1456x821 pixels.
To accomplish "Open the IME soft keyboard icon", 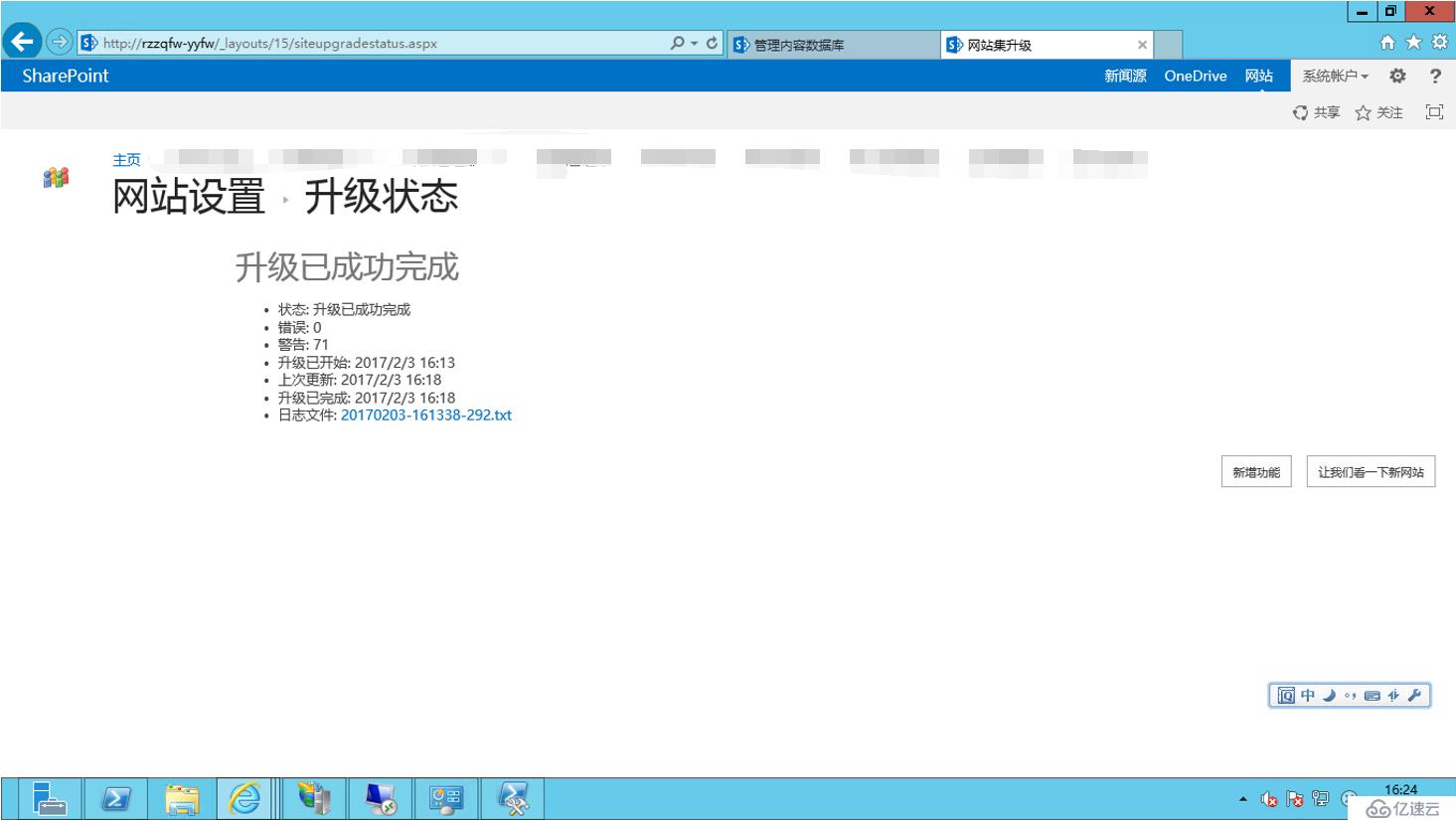I will pos(1372,696).
